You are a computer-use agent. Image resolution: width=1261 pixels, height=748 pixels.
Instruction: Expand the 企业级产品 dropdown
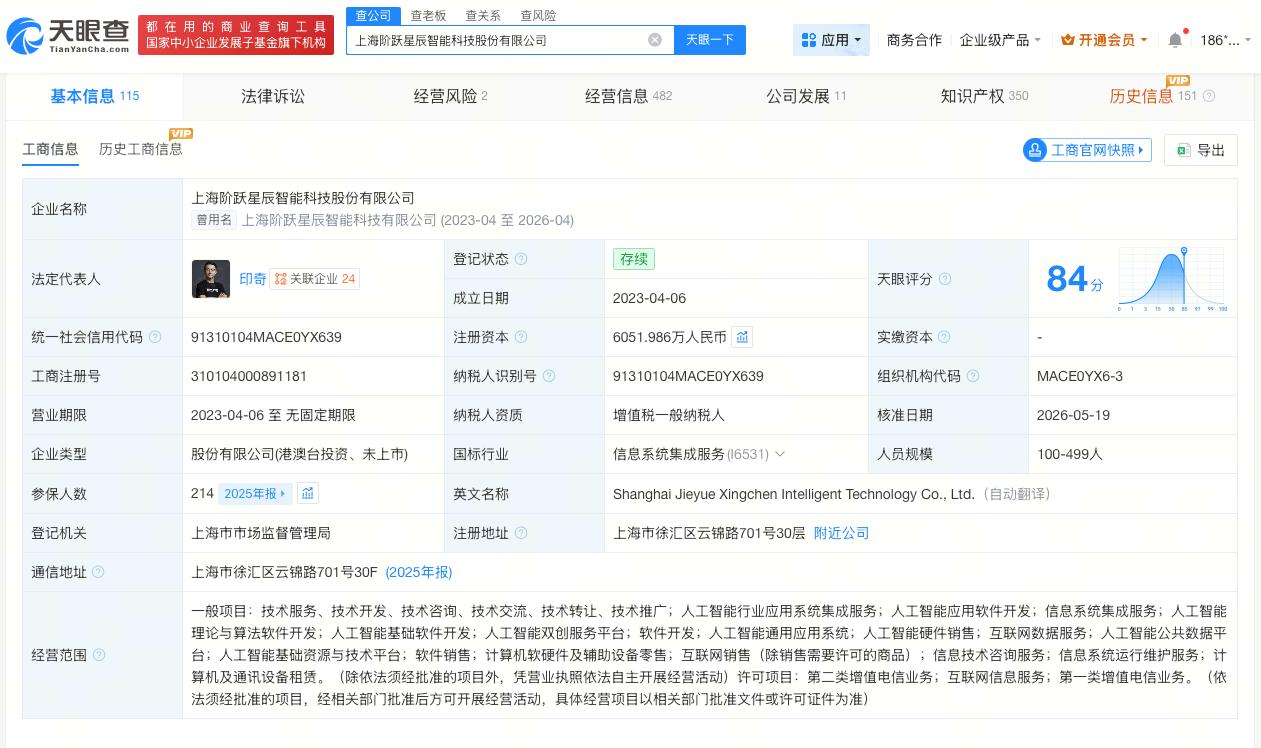[1000, 40]
